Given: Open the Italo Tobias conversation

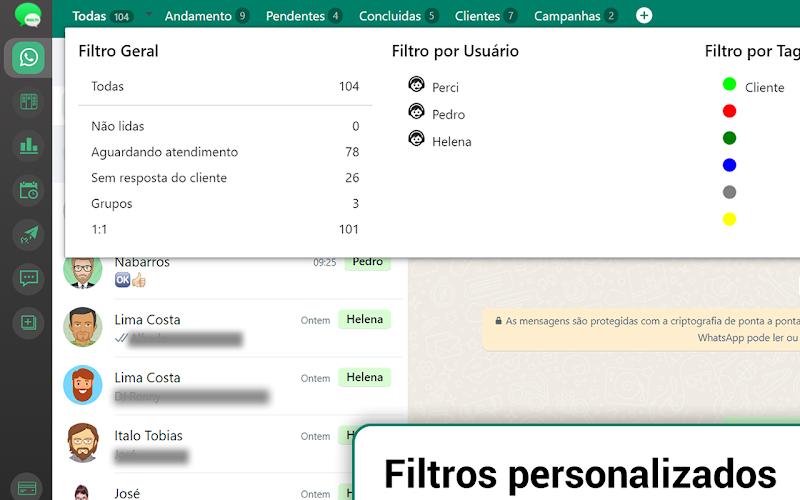Looking at the screenshot, I should click(x=204, y=444).
